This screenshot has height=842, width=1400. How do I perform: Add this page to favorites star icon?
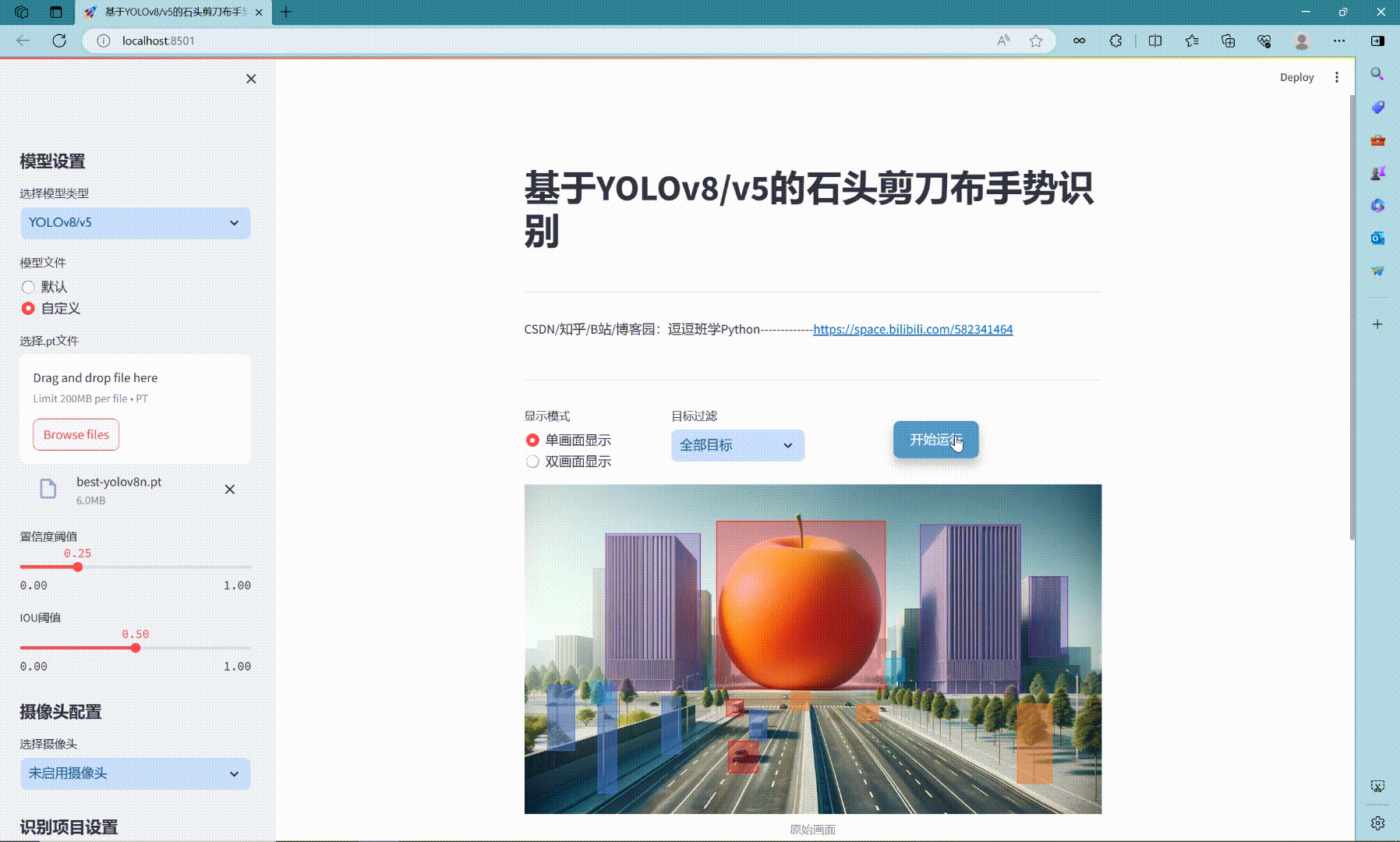[x=1035, y=41]
